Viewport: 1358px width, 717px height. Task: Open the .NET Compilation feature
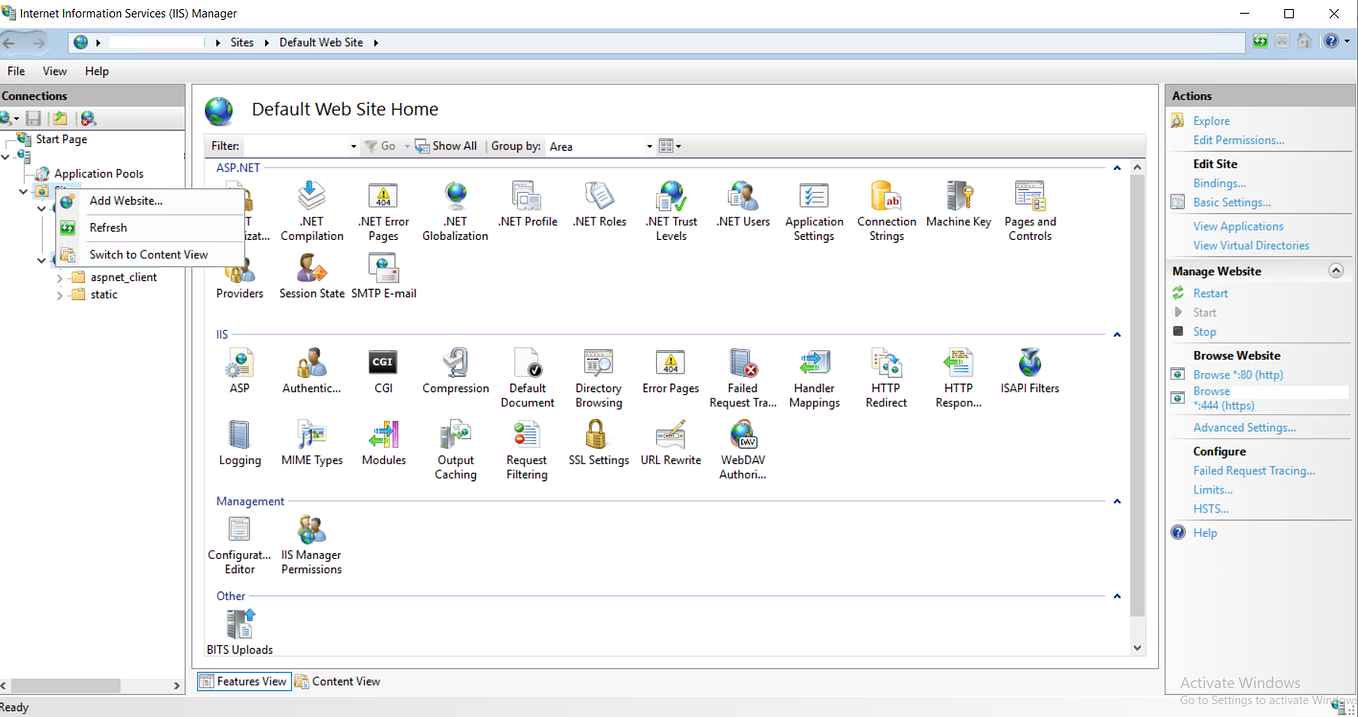[x=311, y=208]
